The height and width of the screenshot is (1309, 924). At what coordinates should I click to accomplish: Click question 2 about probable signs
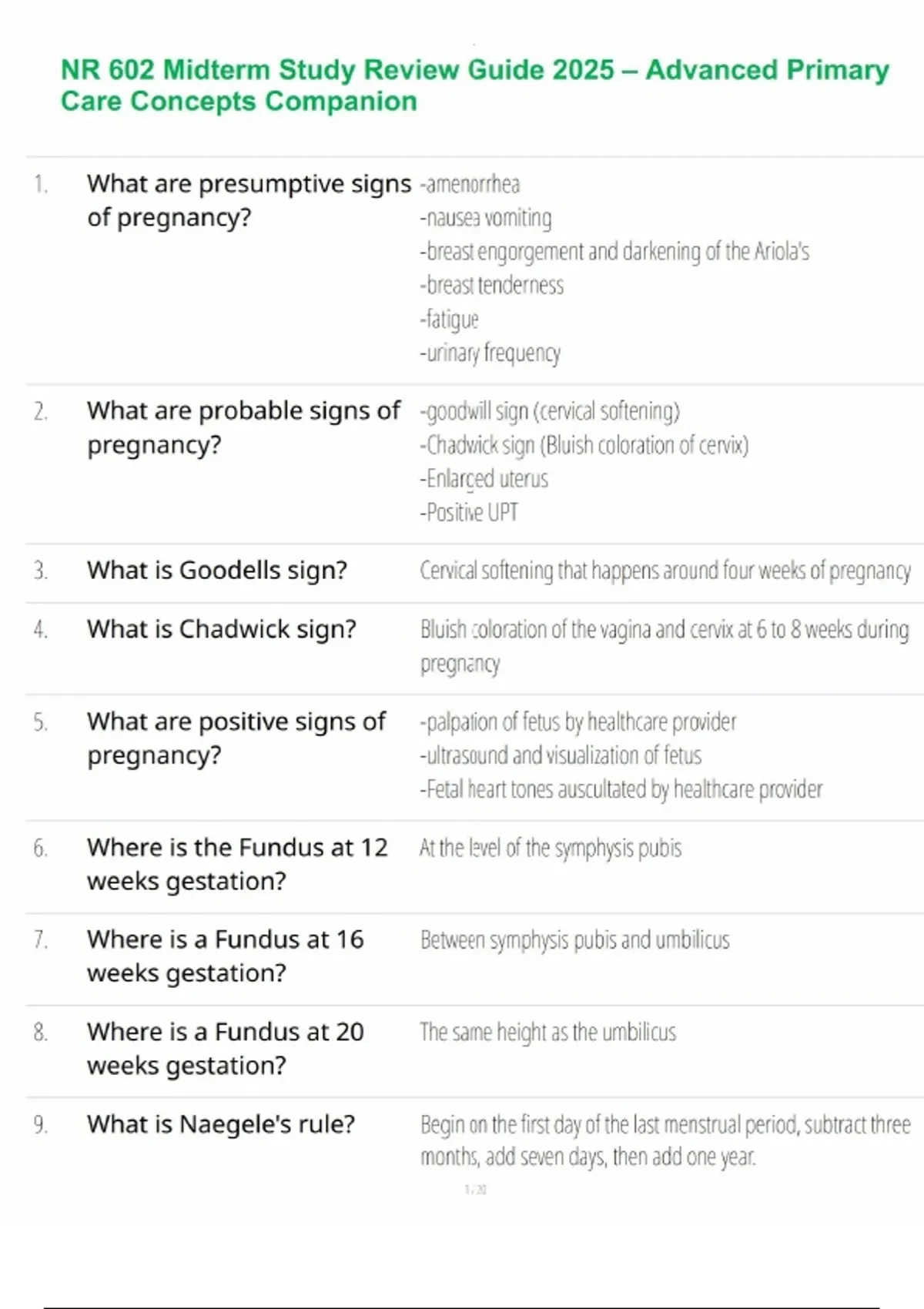pyautogui.click(x=243, y=427)
